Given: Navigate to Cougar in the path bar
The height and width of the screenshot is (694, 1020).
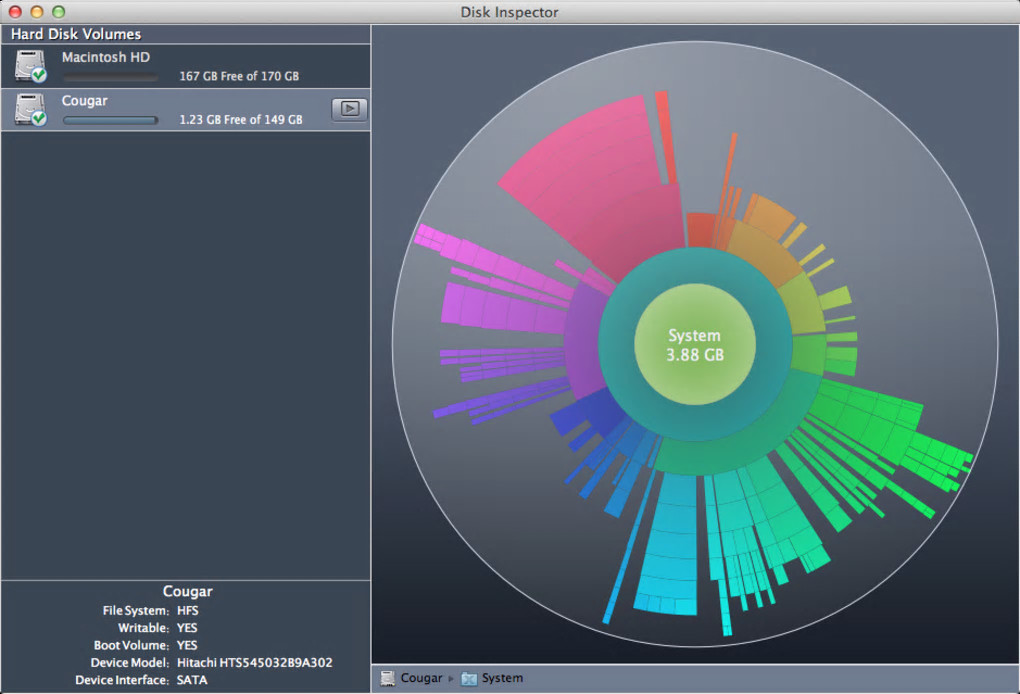Looking at the screenshot, I should pos(421,678).
